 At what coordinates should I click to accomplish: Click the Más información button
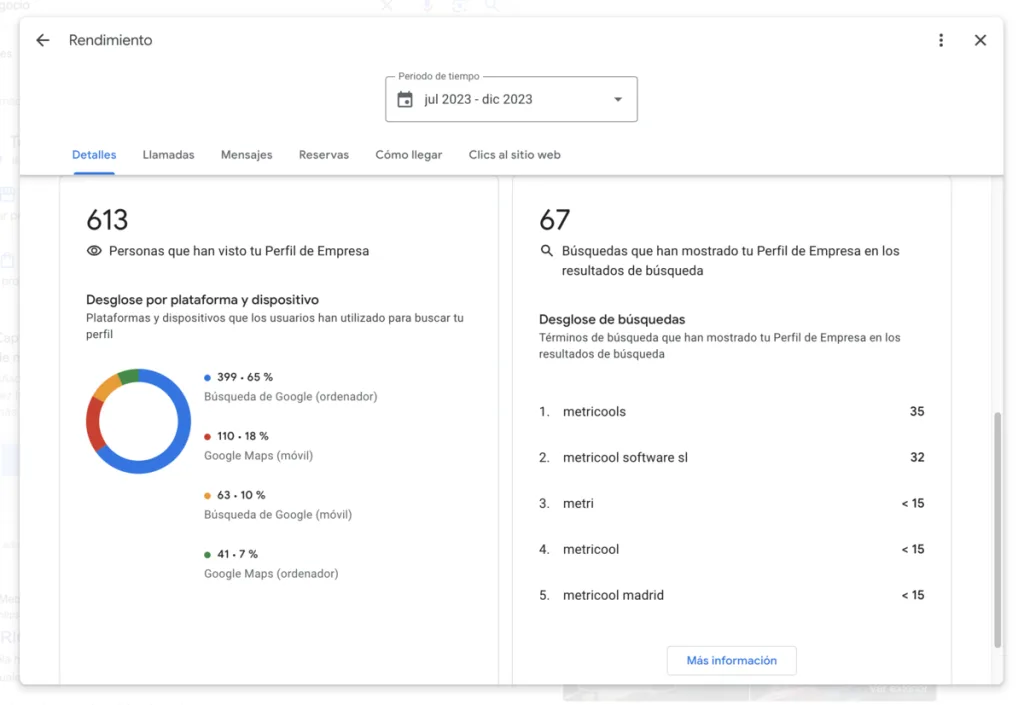pyautogui.click(x=731, y=661)
